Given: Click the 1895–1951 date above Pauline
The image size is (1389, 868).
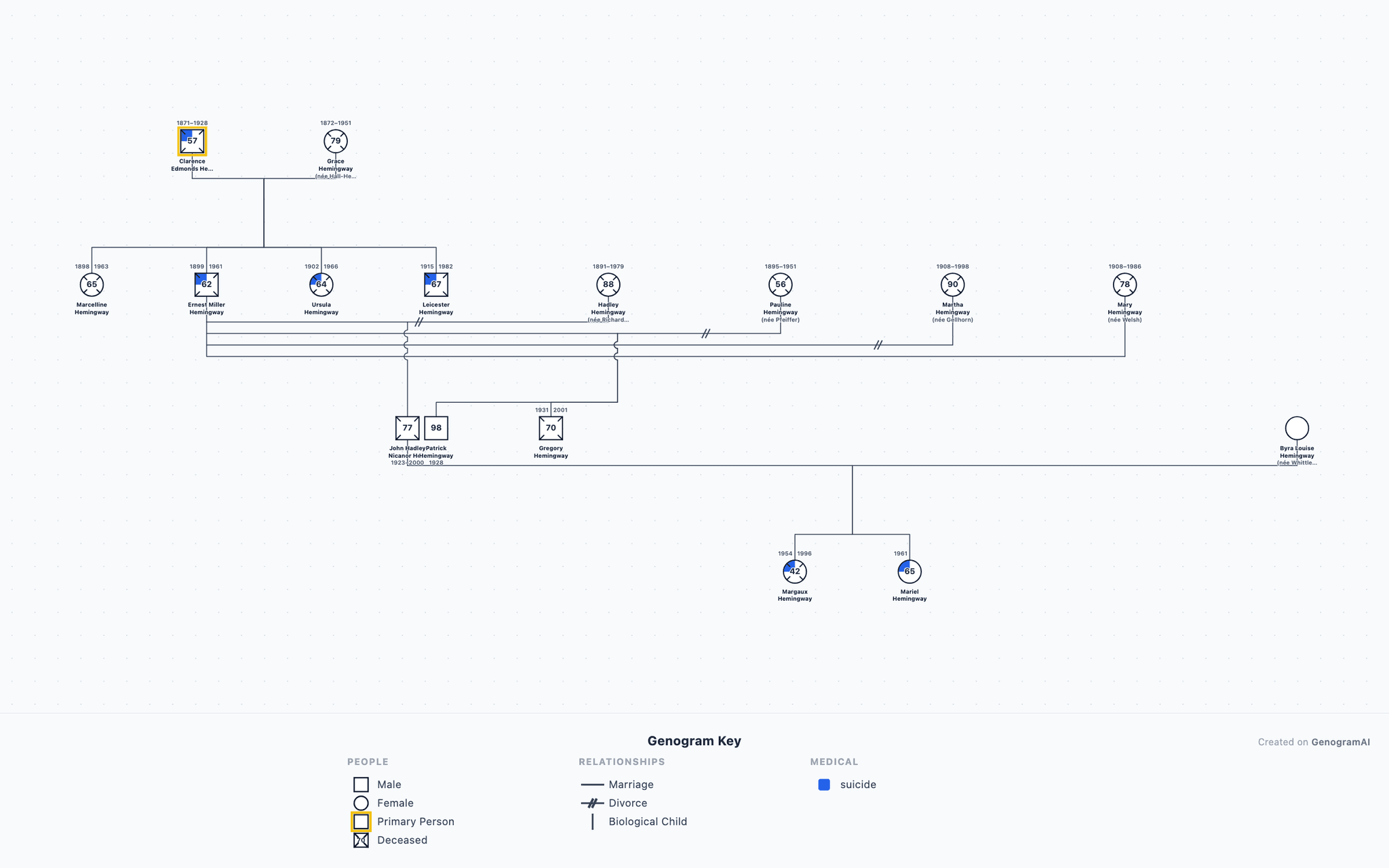Looking at the screenshot, I should [781, 267].
